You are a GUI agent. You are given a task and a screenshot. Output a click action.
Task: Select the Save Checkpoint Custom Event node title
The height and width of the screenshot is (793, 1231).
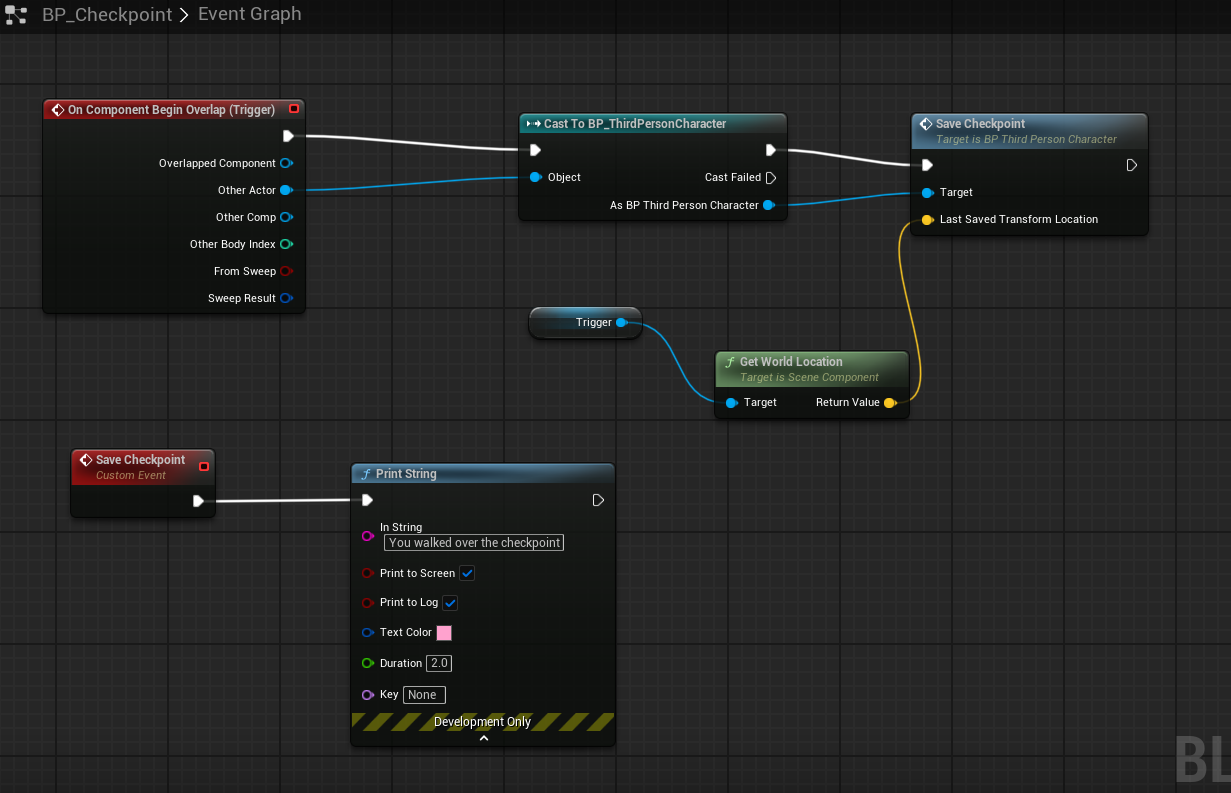140,460
